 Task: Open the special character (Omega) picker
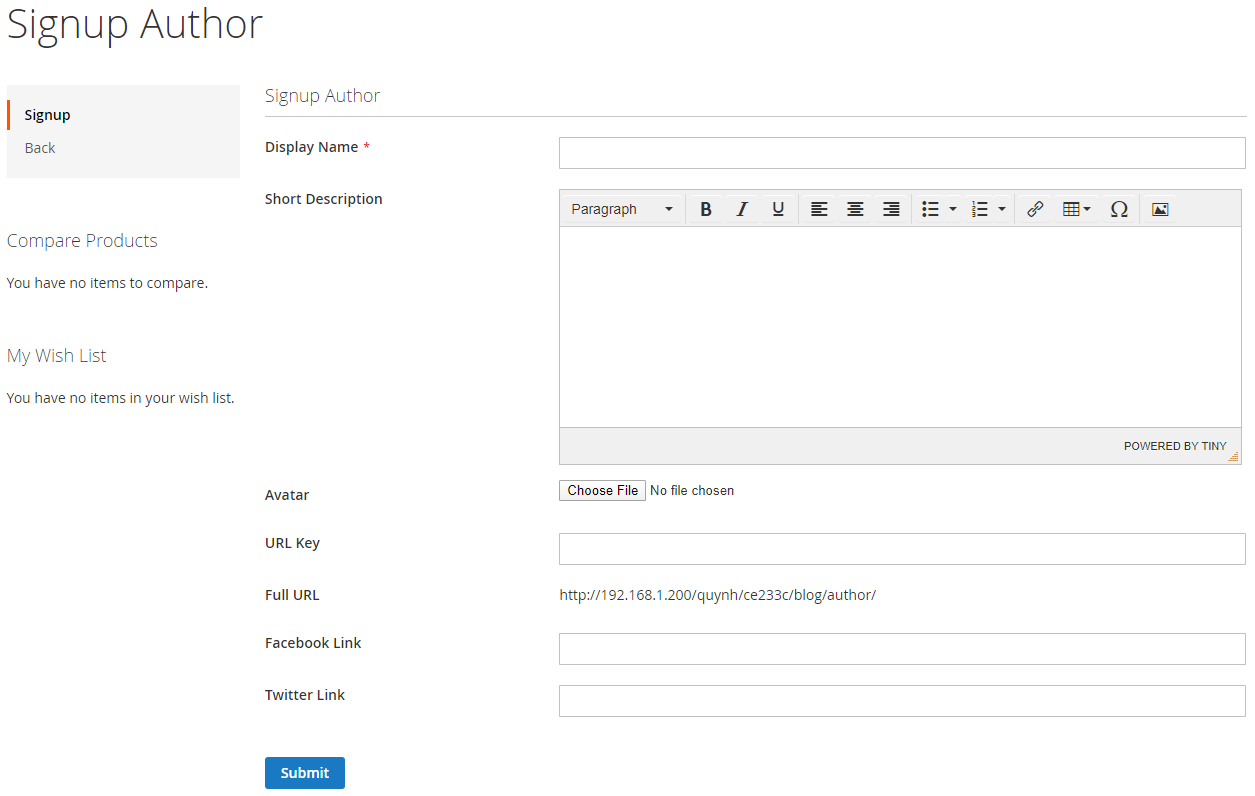1119,209
